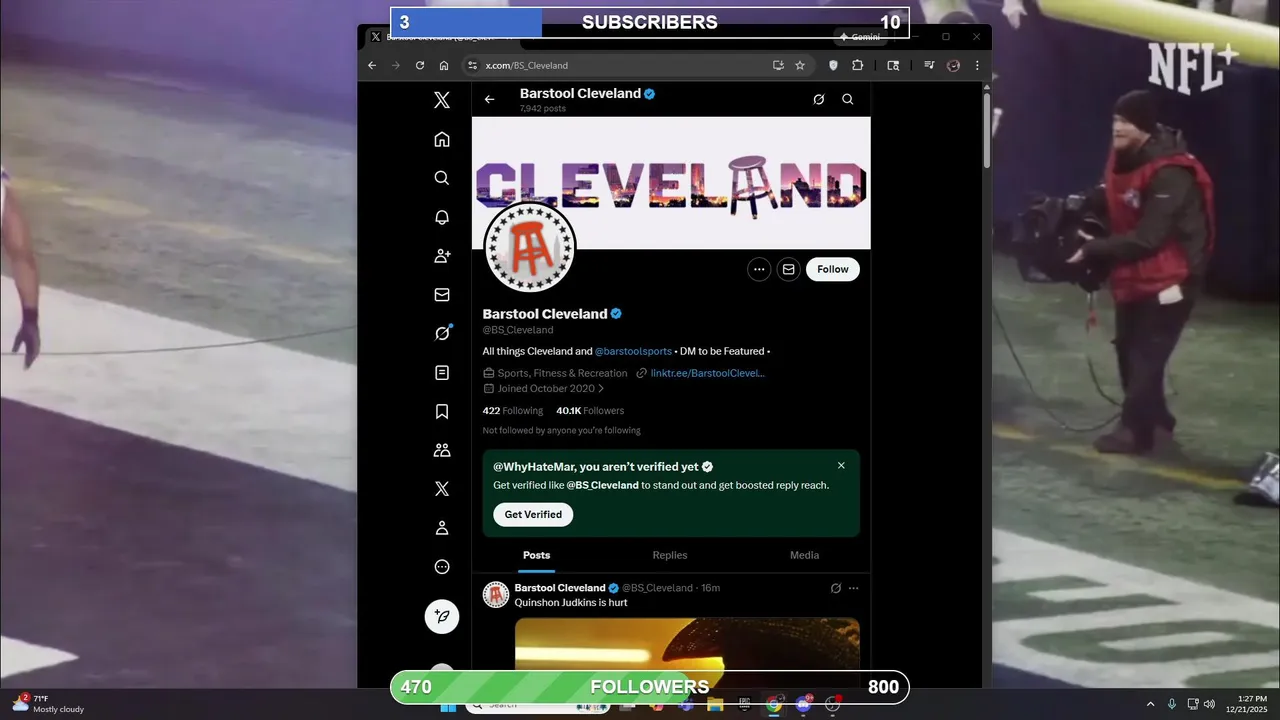Dismiss the verification promo banner

click(x=841, y=466)
